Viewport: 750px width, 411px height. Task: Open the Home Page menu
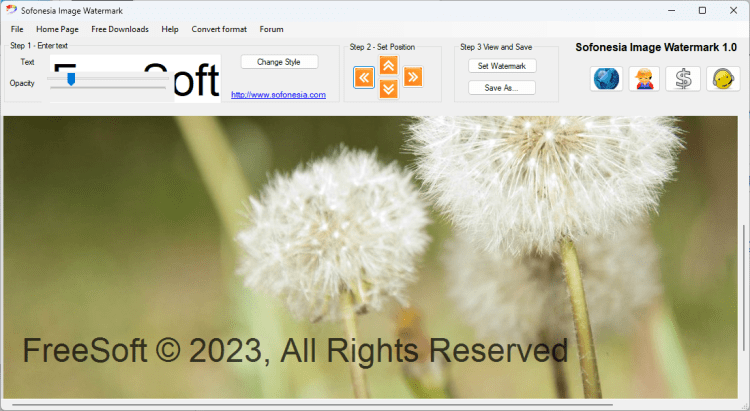(57, 29)
